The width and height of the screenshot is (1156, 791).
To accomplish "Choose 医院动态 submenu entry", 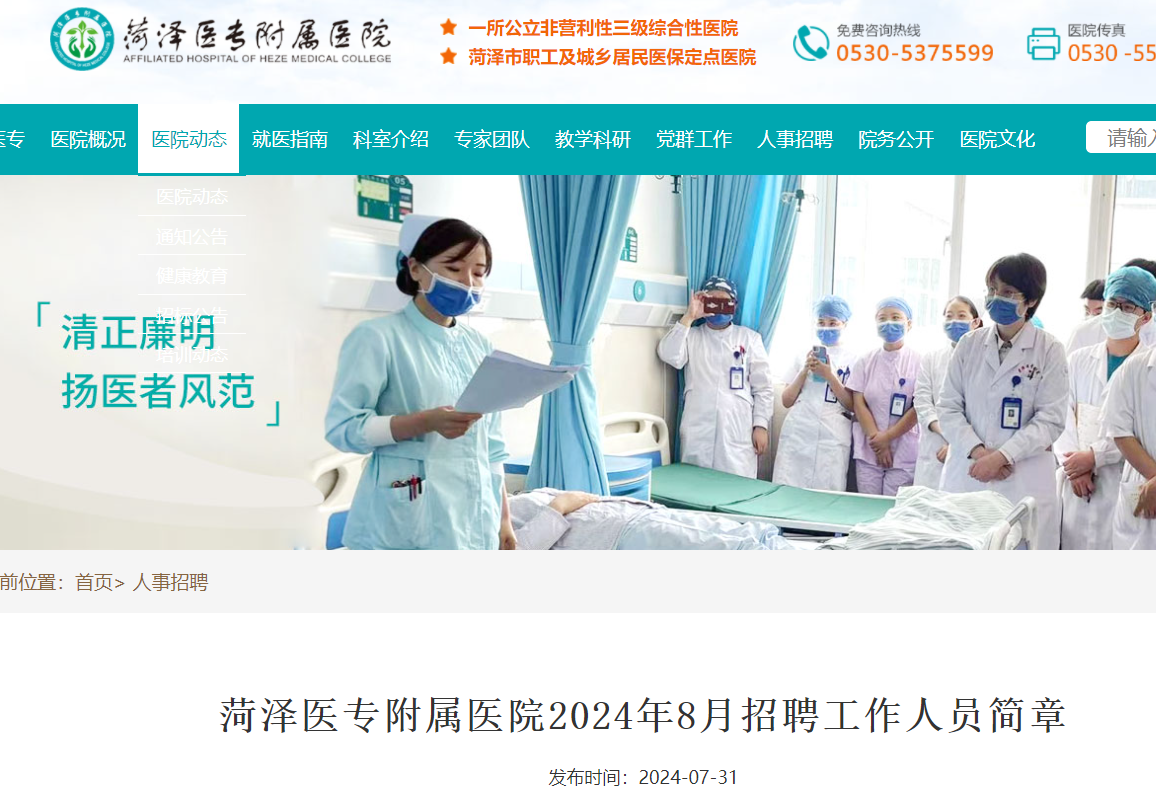I will pyautogui.click(x=192, y=197).
